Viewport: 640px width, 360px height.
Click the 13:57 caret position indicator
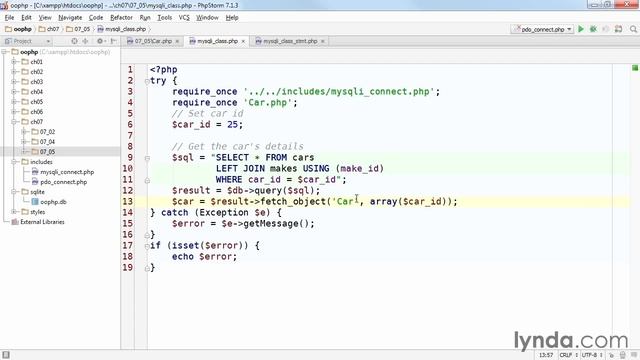(x=546, y=355)
